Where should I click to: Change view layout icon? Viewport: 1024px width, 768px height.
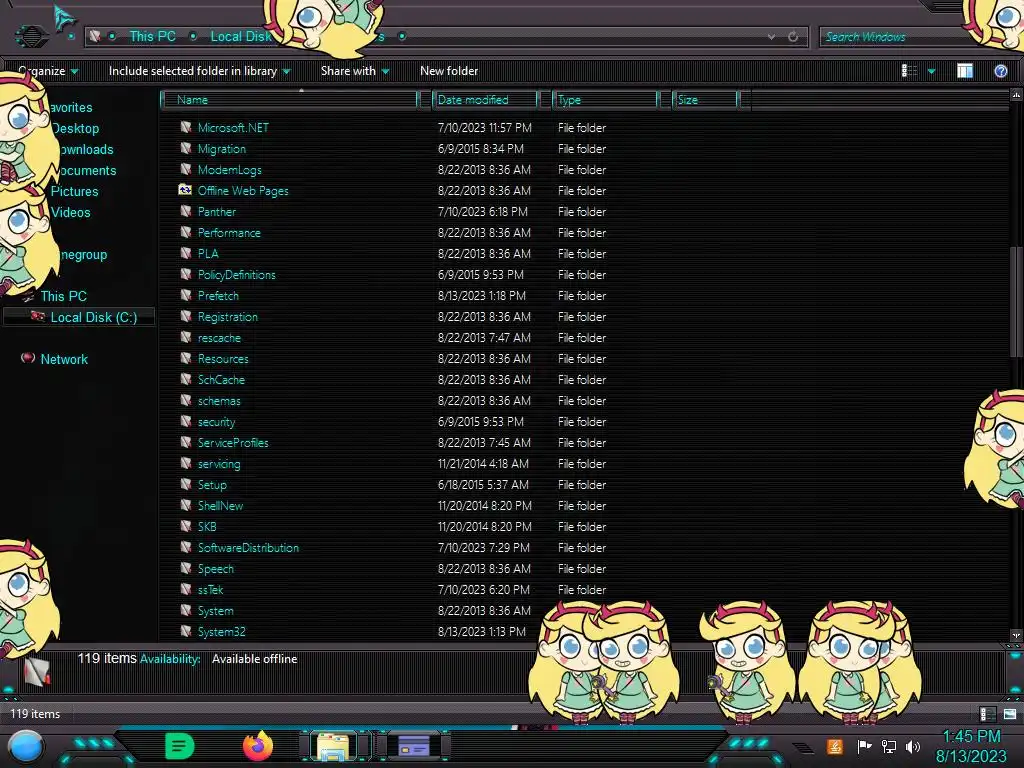[x=909, y=71]
